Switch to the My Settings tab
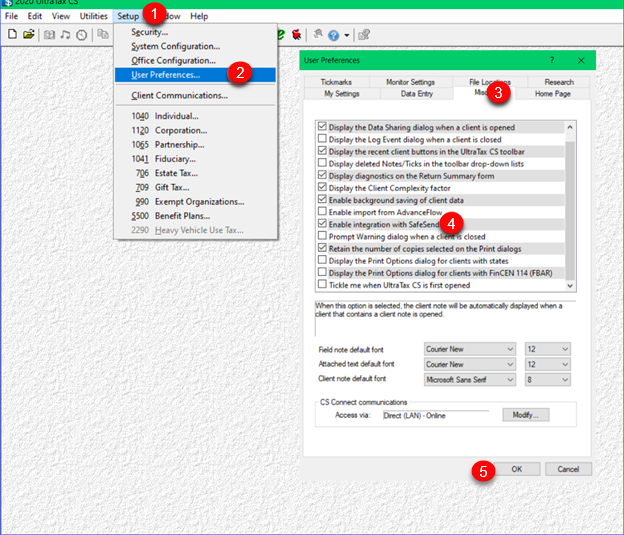 coord(341,94)
